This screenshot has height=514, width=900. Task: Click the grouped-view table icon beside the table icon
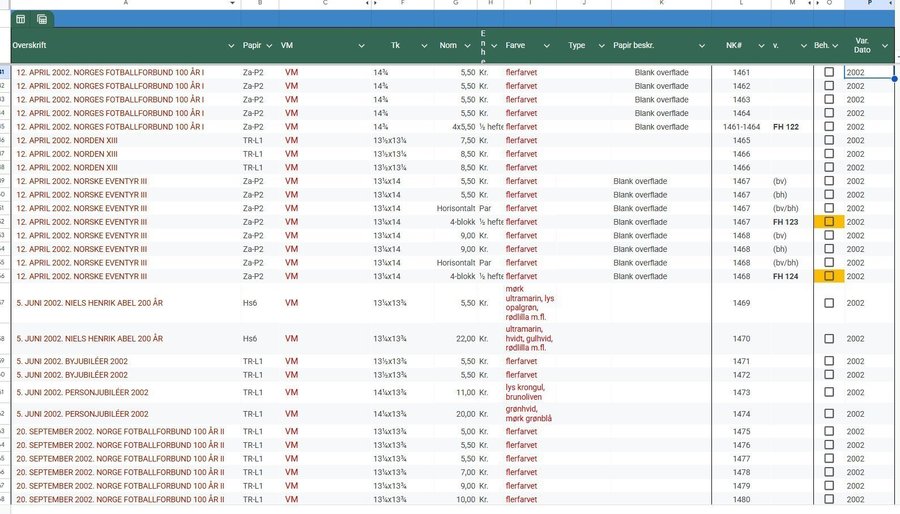click(x=42, y=19)
